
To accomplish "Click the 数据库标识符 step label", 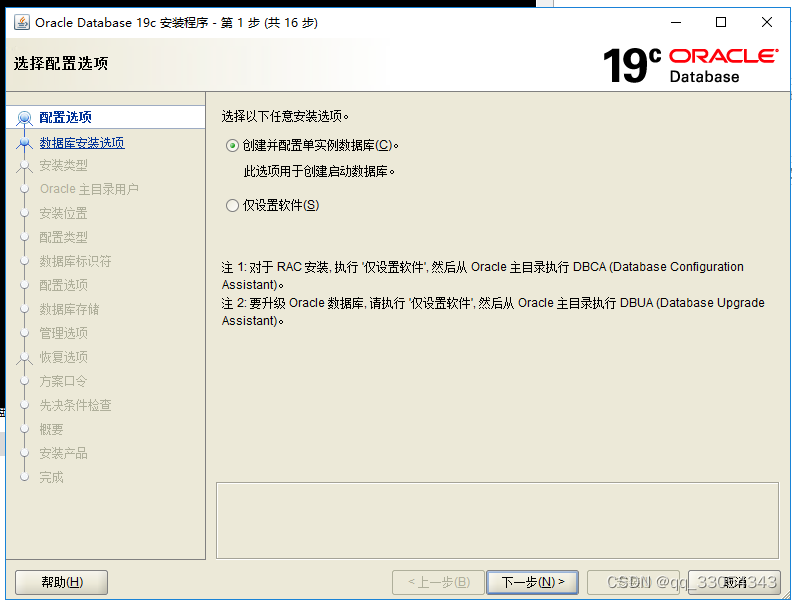I will coord(75,261).
